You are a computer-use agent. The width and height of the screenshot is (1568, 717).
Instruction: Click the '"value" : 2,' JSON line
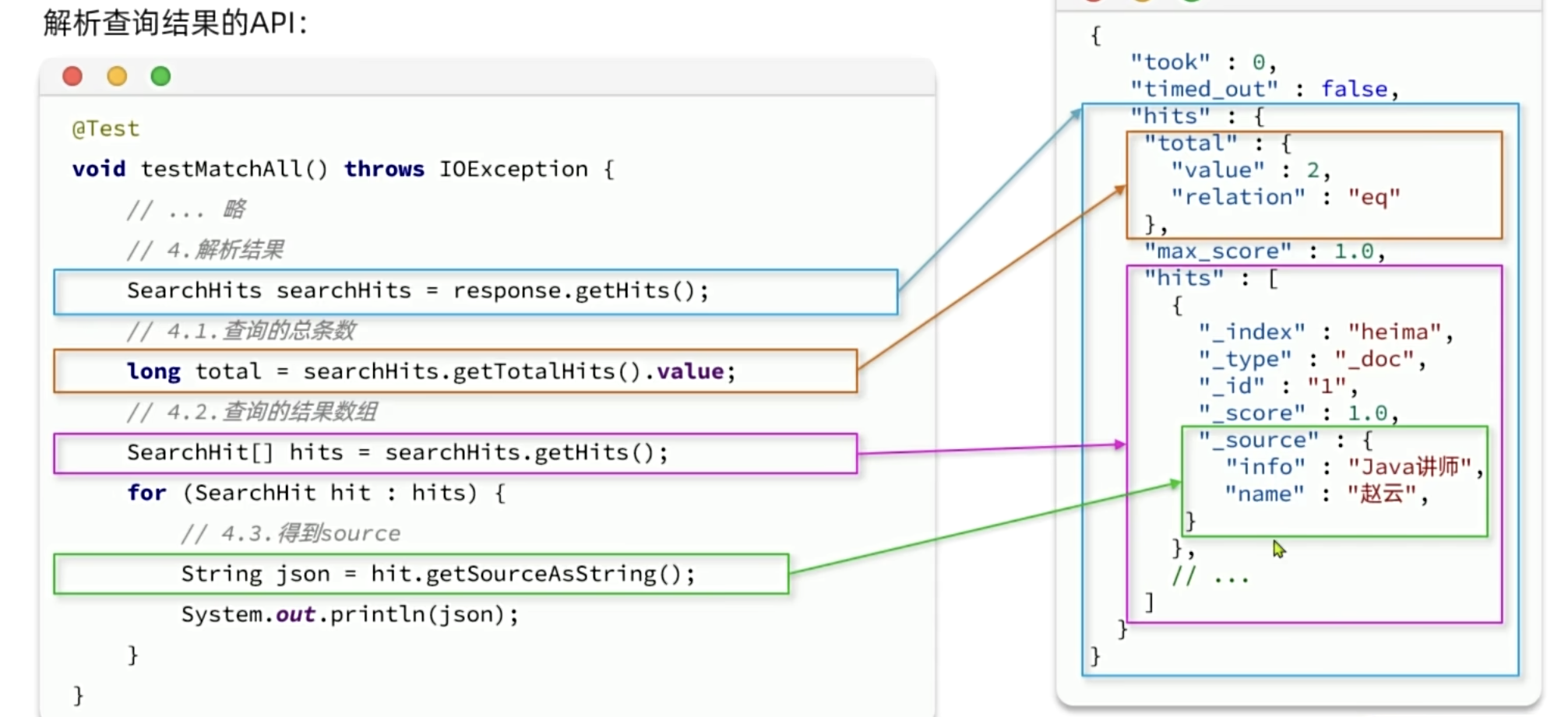click(x=1250, y=170)
